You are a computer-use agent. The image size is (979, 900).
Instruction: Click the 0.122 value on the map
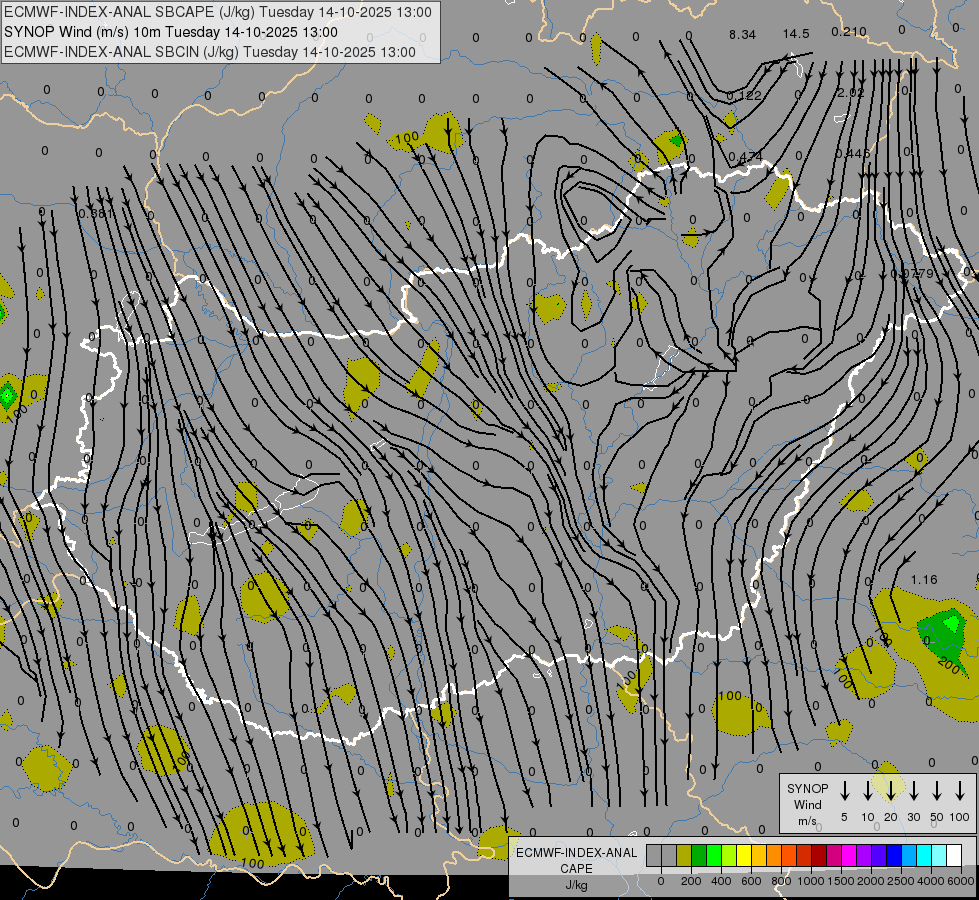pos(744,96)
